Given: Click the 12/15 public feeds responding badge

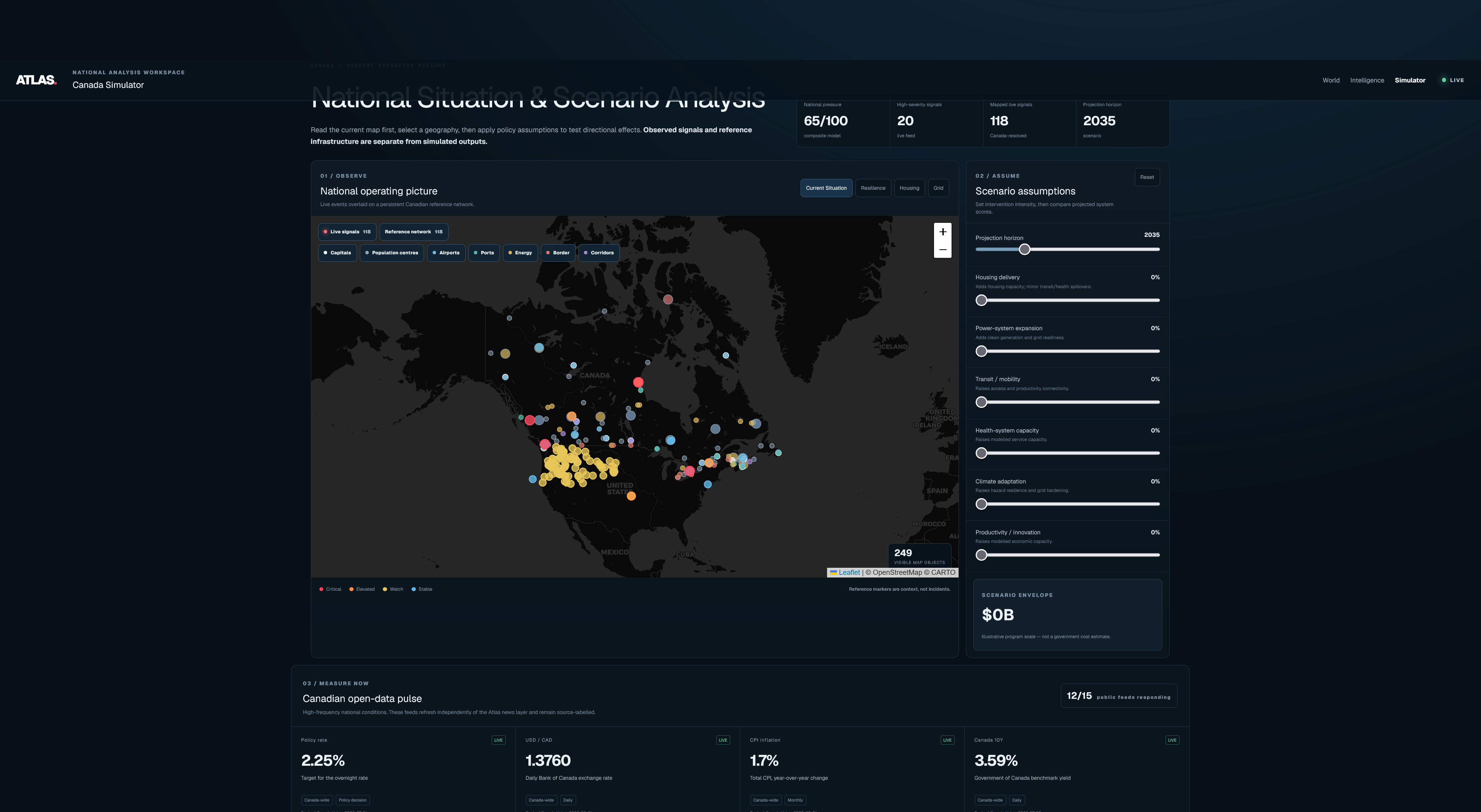Looking at the screenshot, I should click(1118, 696).
